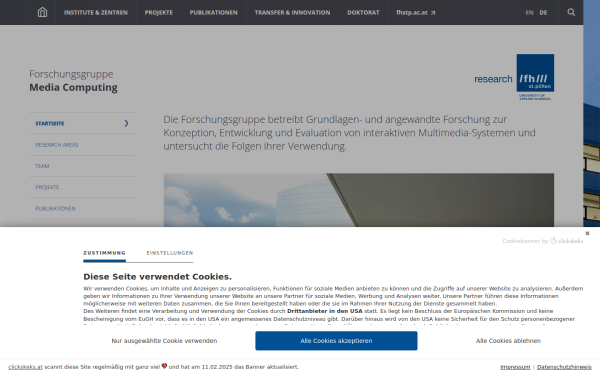Click the heart icon in footer
600x375 pixels.
164,366
